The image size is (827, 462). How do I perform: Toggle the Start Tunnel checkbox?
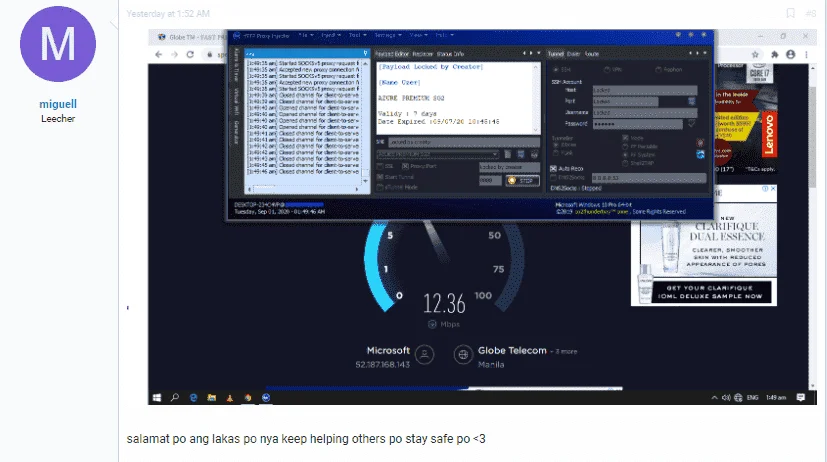coord(380,177)
